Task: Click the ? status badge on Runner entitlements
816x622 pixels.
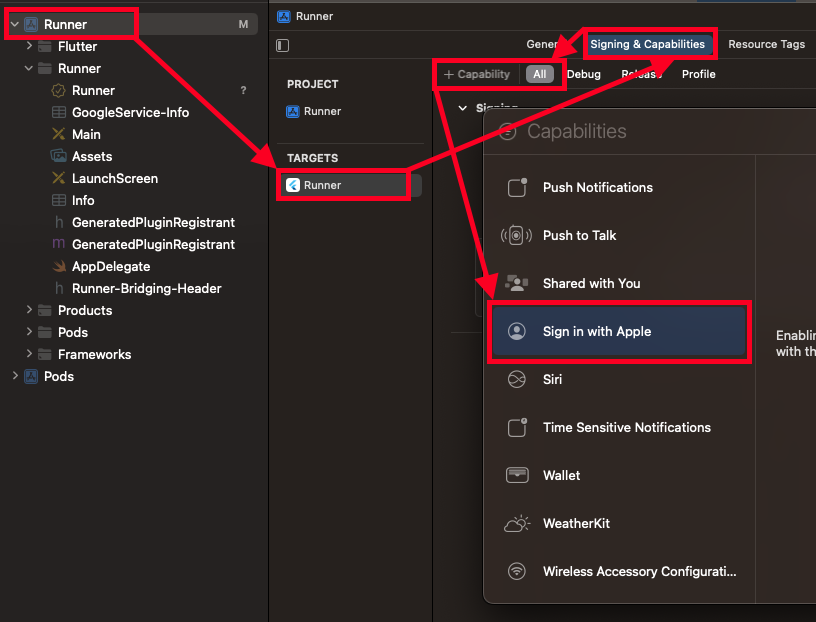Action: click(243, 91)
